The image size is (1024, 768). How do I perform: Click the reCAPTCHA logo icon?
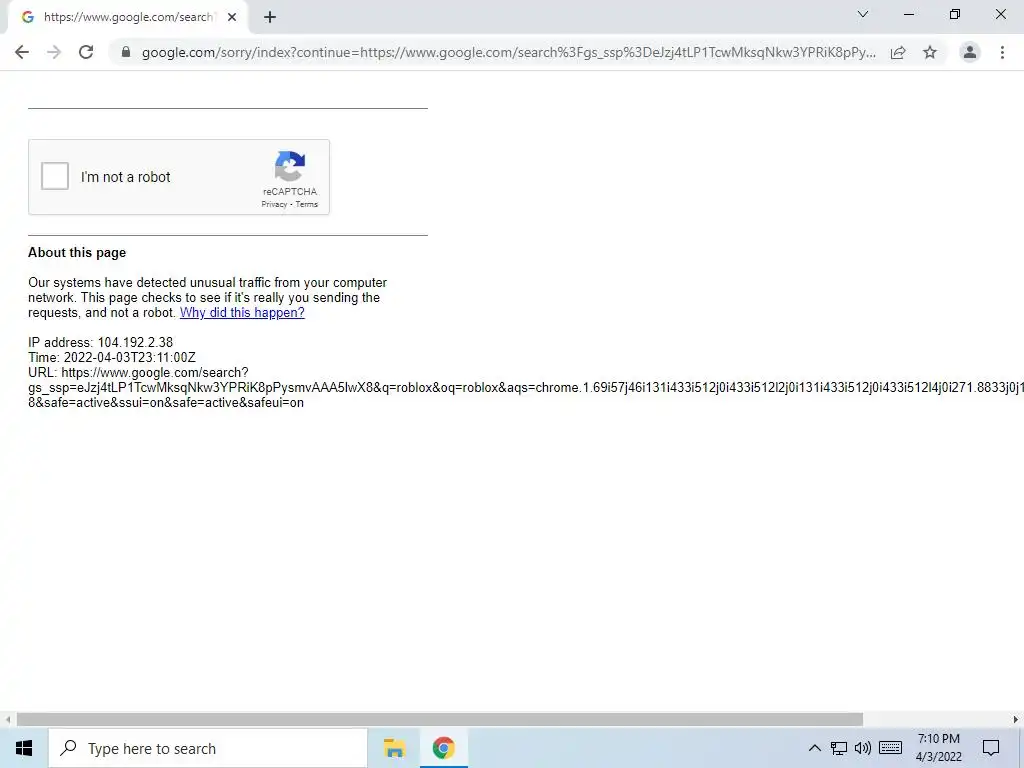(x=290, y=166)
